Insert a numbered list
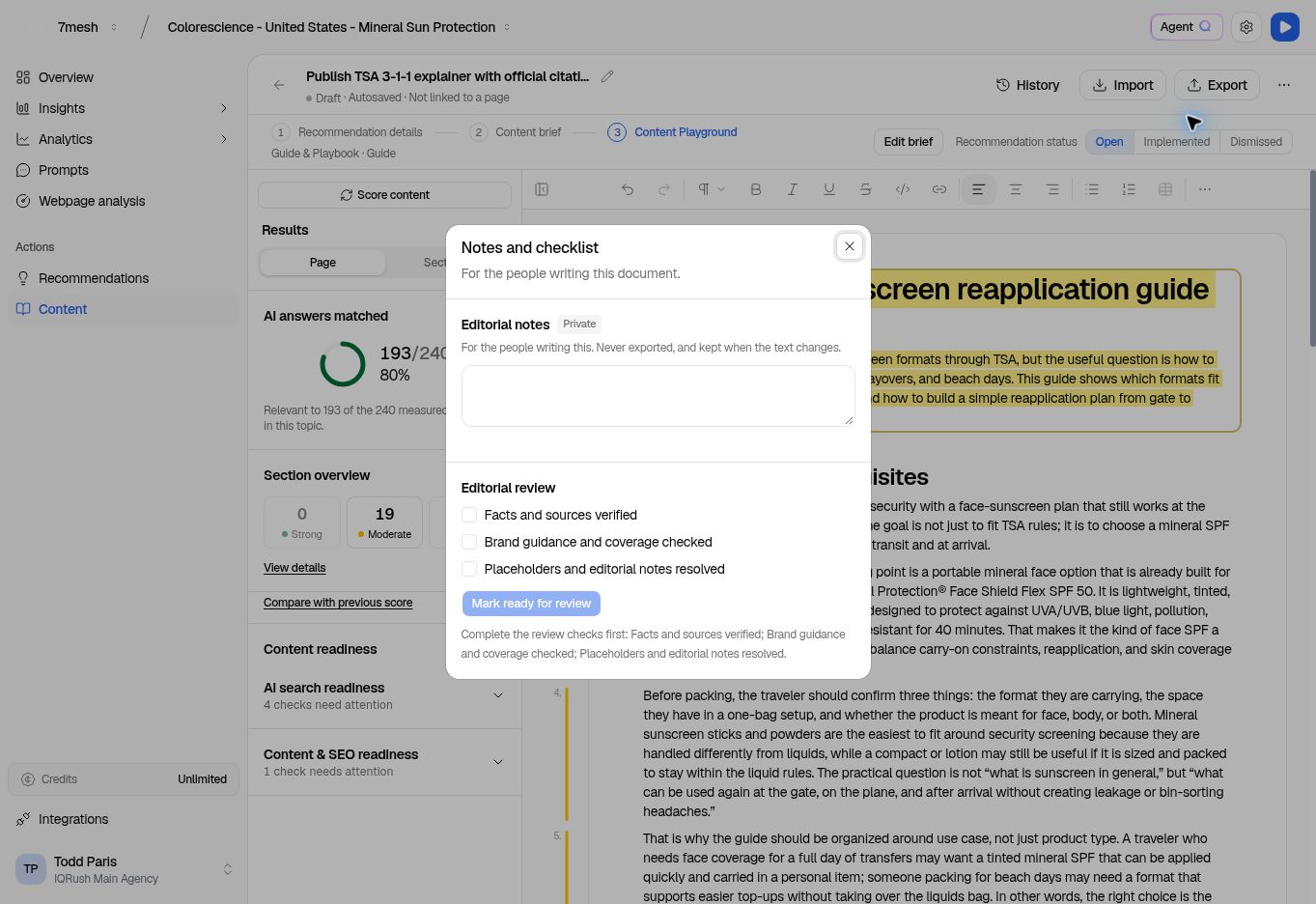The width and height of the screenshot is (1316, 904). click(x=1129, y=189)
